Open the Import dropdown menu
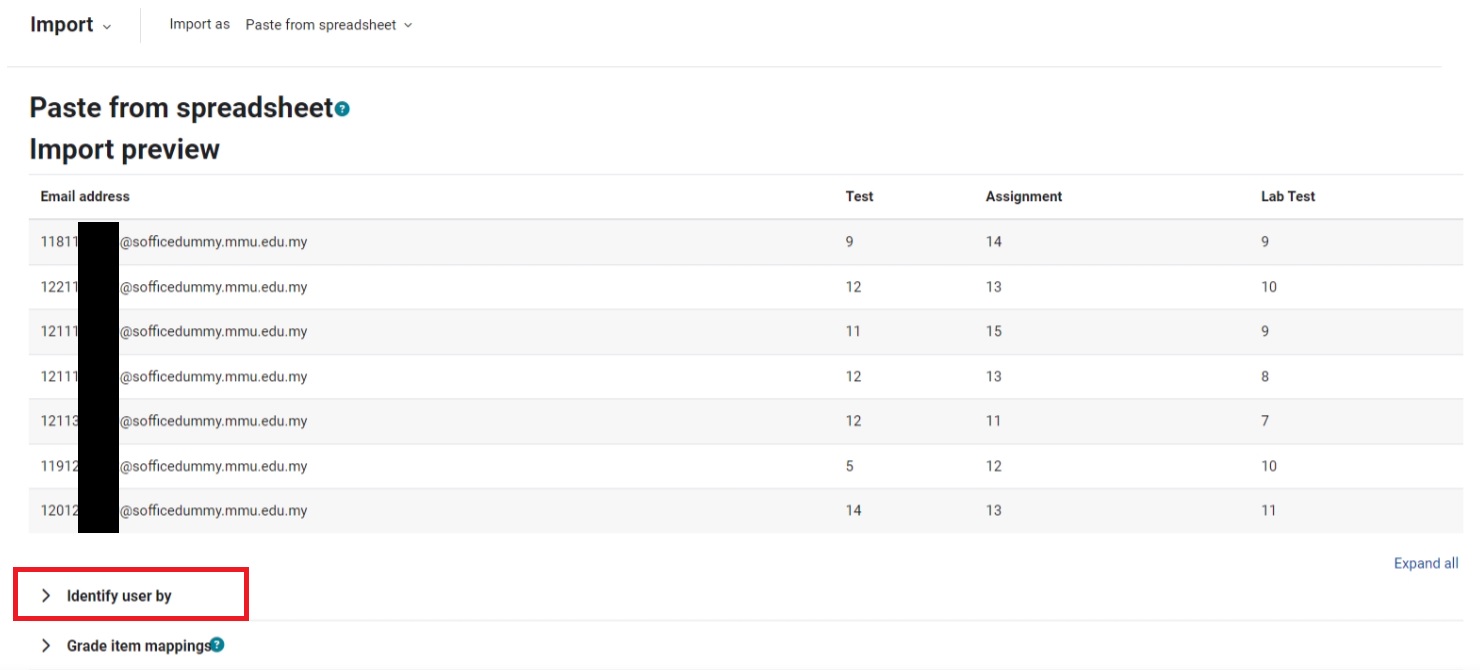This screenshot has height=670, width=1480. click(x=70, y=25)
